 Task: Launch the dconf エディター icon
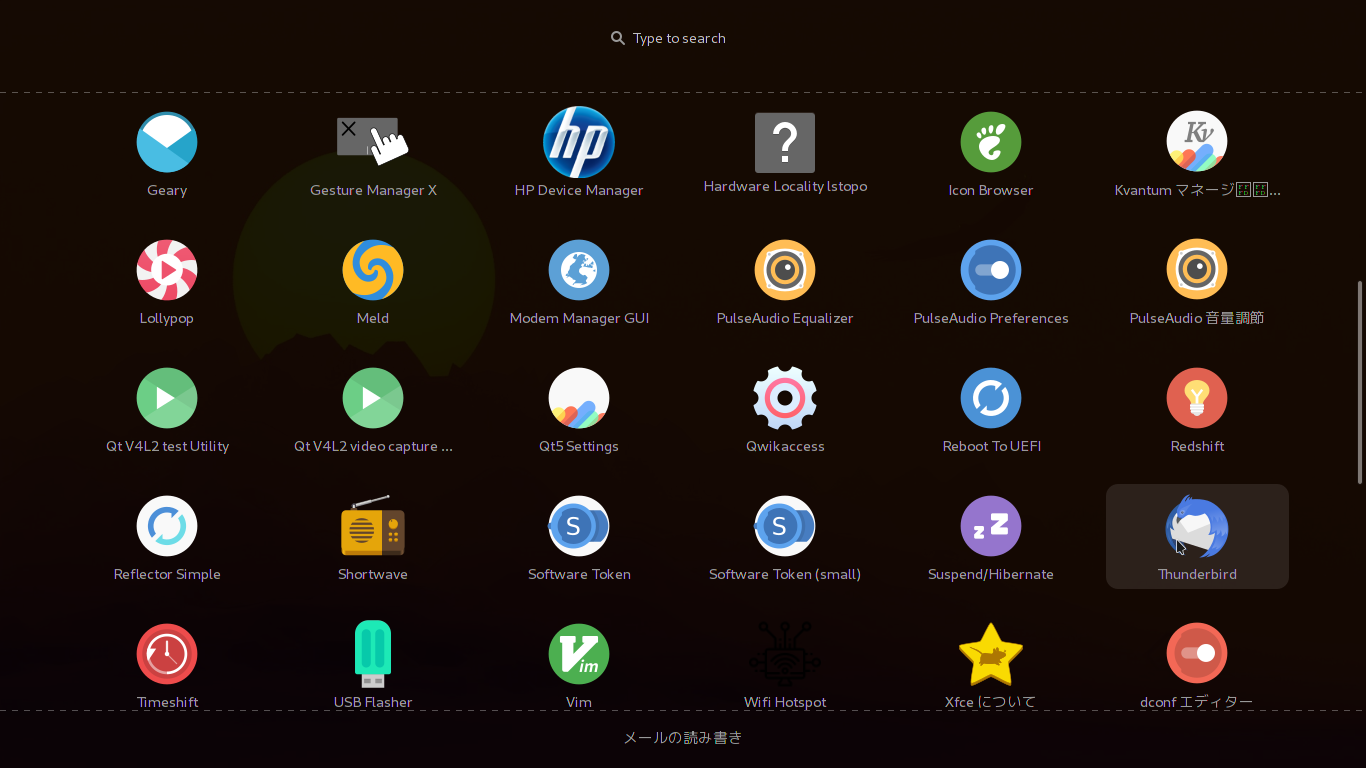(x=1197, y=654)
